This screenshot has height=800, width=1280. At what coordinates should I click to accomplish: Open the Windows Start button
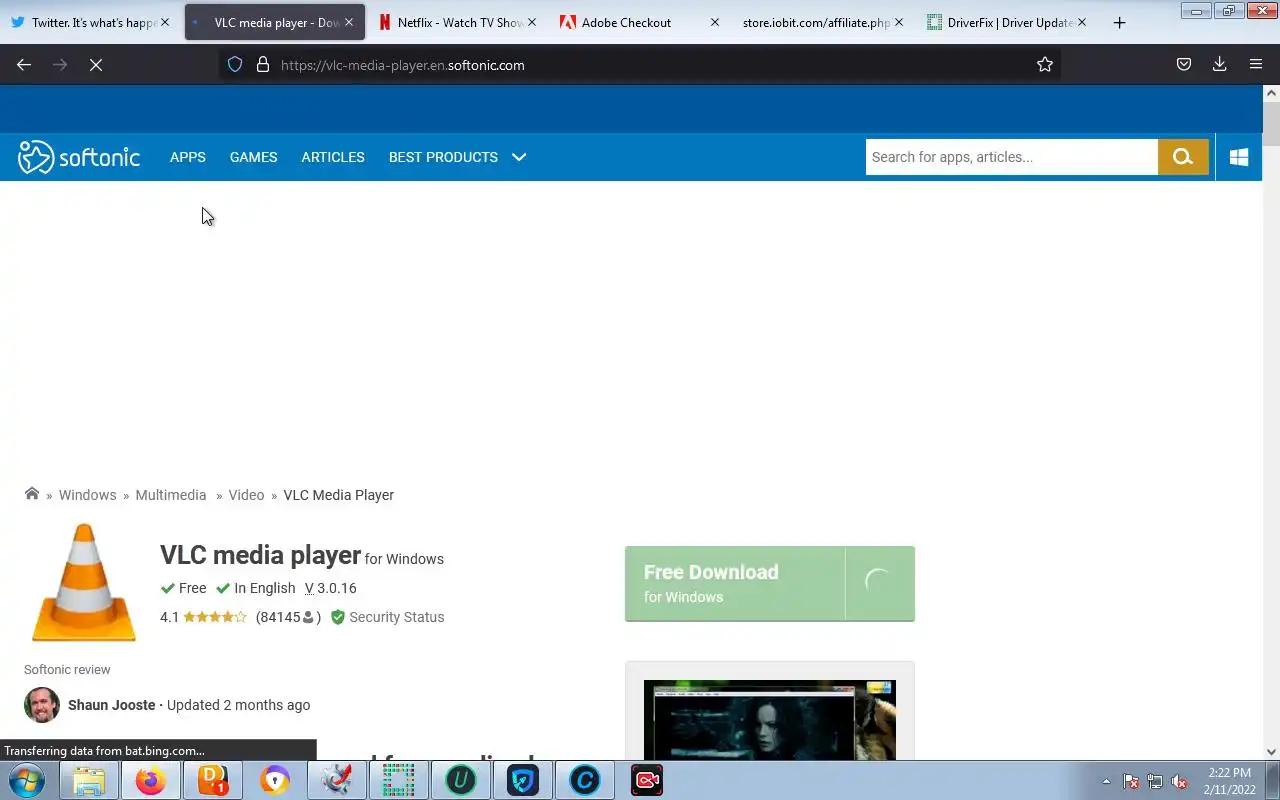coord(27,780)
